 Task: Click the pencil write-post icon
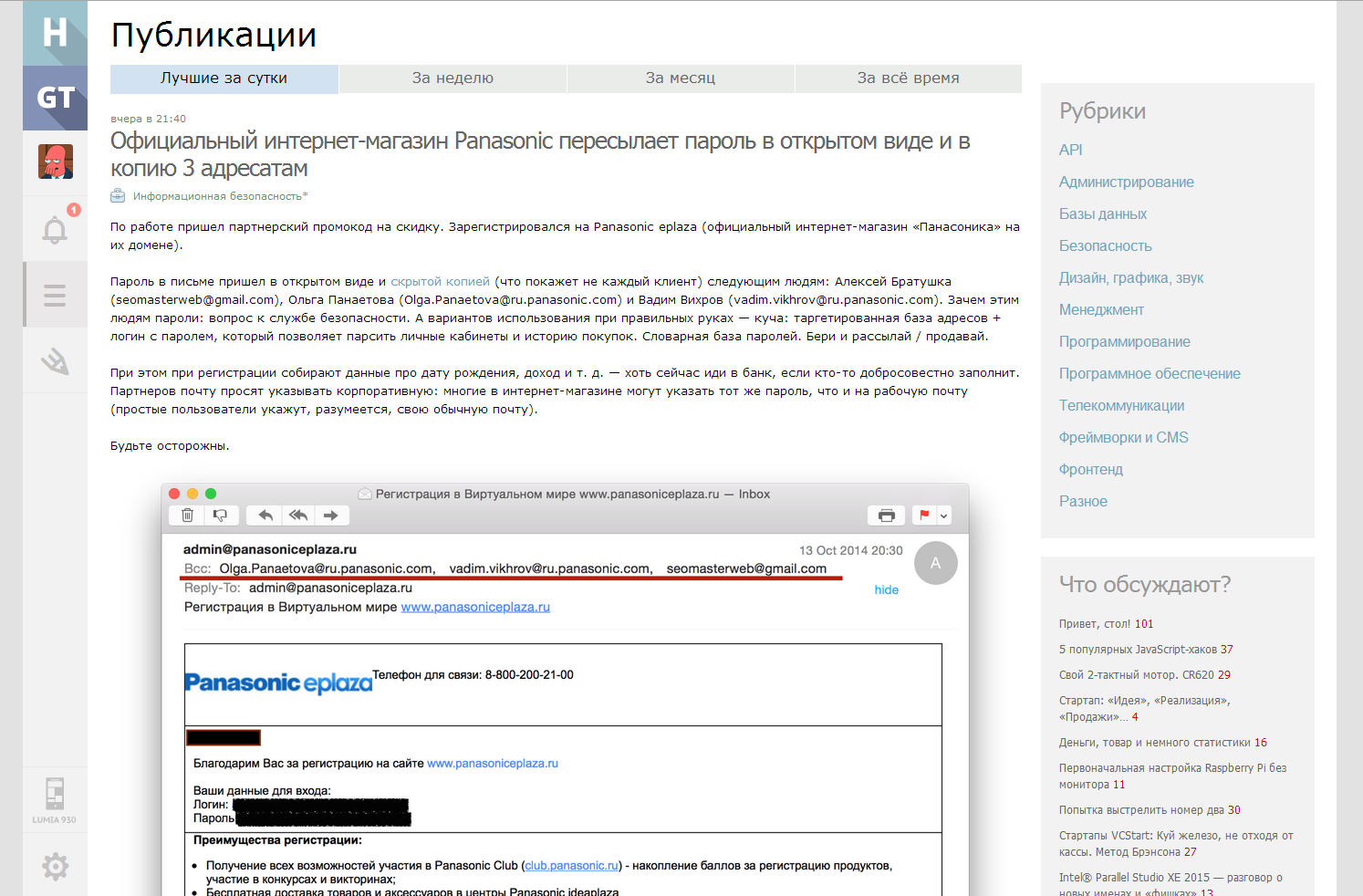pos(55,361)
